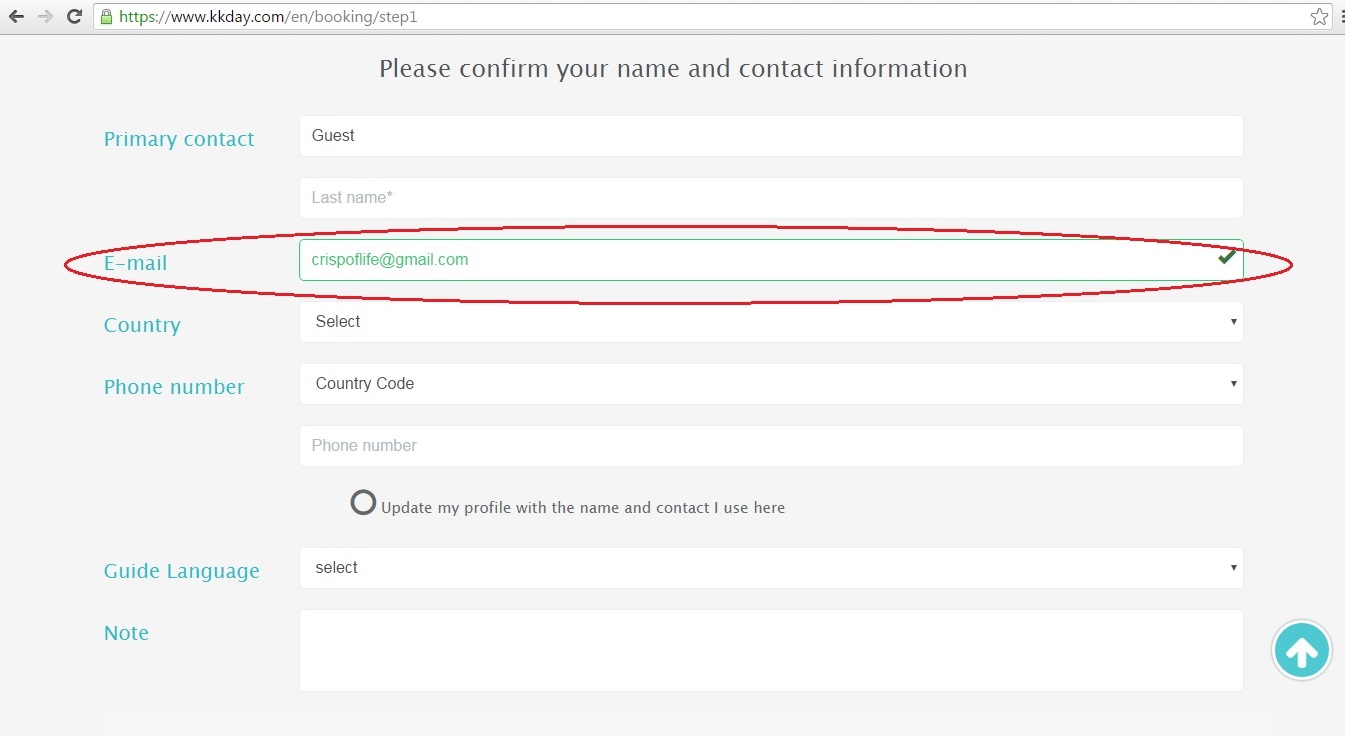Click inside the Note text area
This screenshot has height=736, width=1345.
click(770, 650)
